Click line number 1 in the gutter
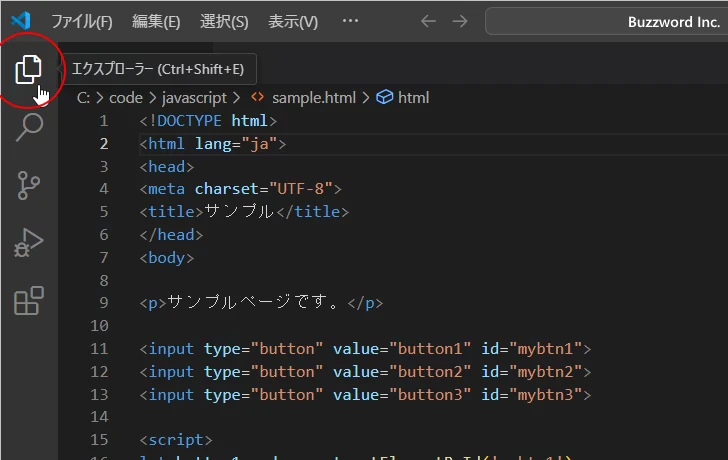728x460 pixels. pyautogui.click(x=104, y=121)
